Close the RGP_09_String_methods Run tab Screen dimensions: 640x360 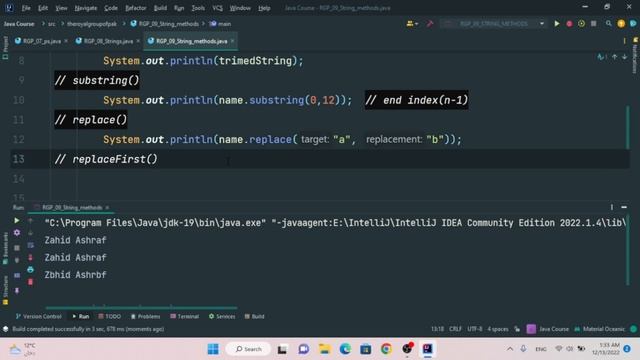click(x=107, y=207)
